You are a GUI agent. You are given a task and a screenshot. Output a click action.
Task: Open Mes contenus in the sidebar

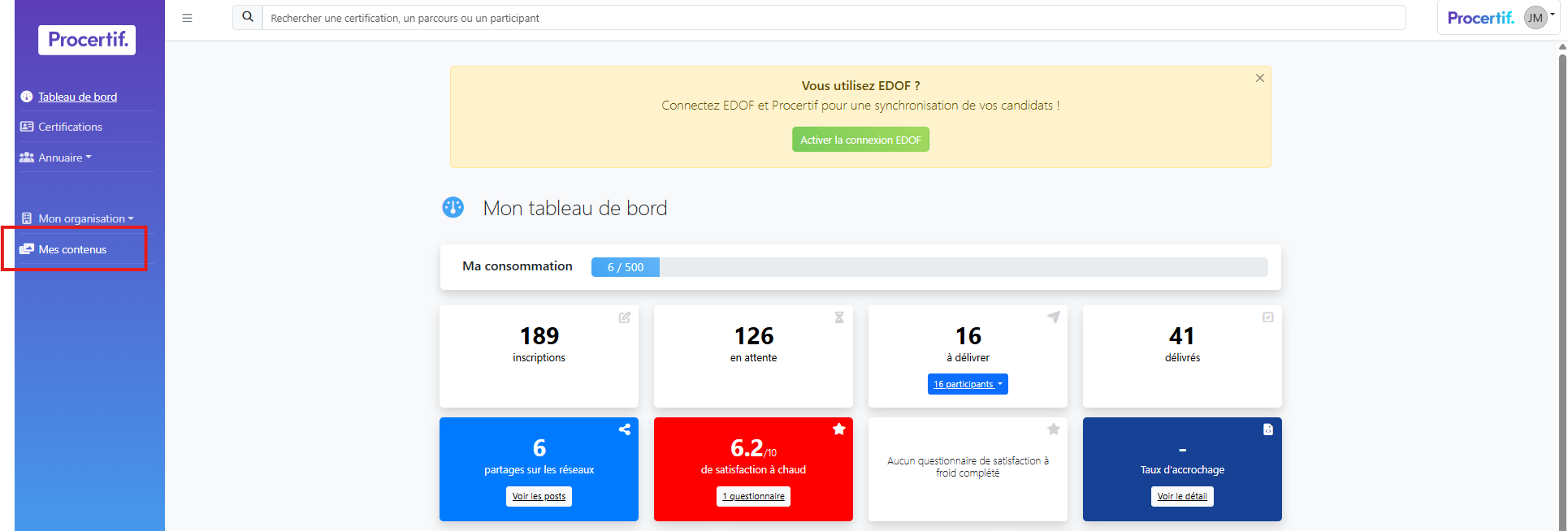point(72,249)
